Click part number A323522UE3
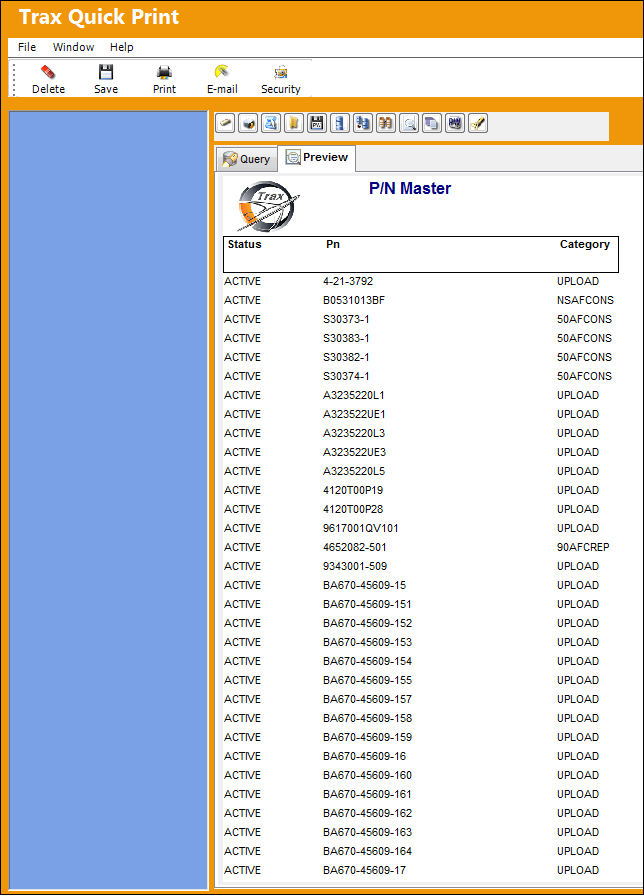 (x=355, y=452)
